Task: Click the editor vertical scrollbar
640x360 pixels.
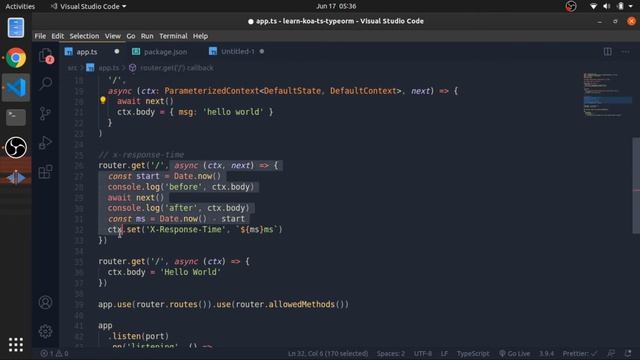Action: (x=636, y=186)
